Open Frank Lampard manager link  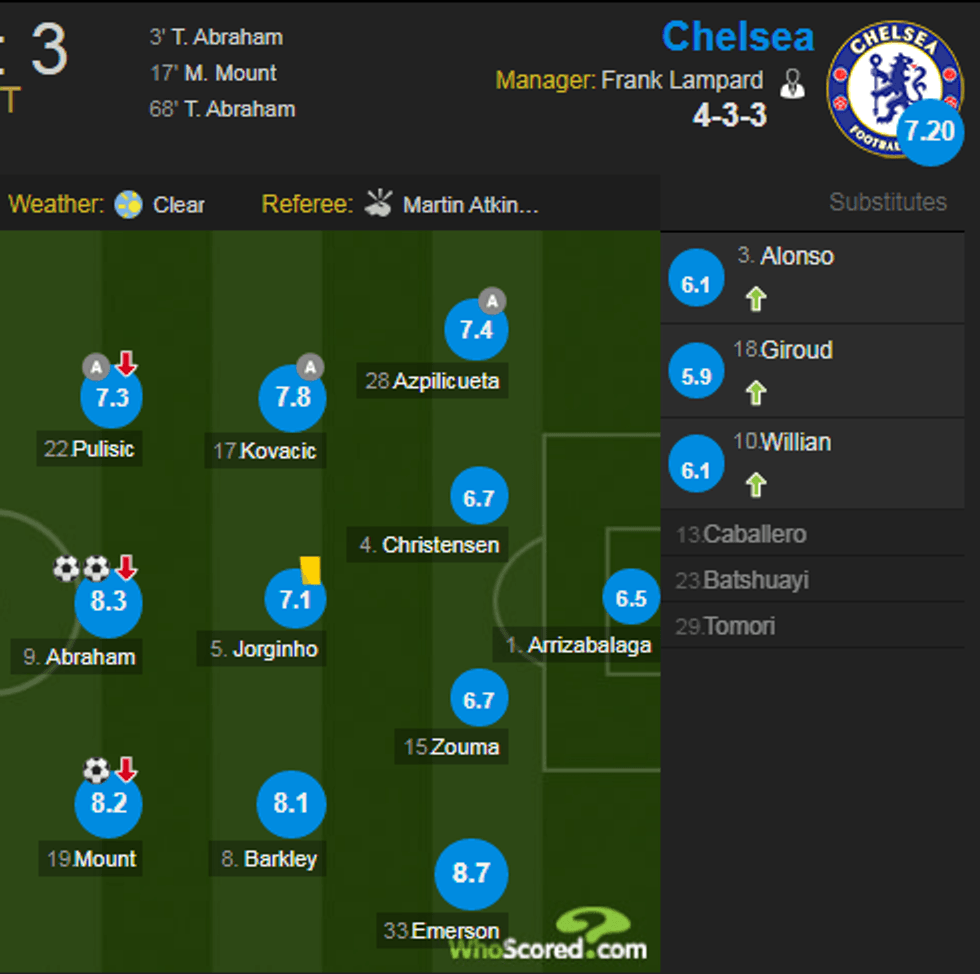[682, 80]
